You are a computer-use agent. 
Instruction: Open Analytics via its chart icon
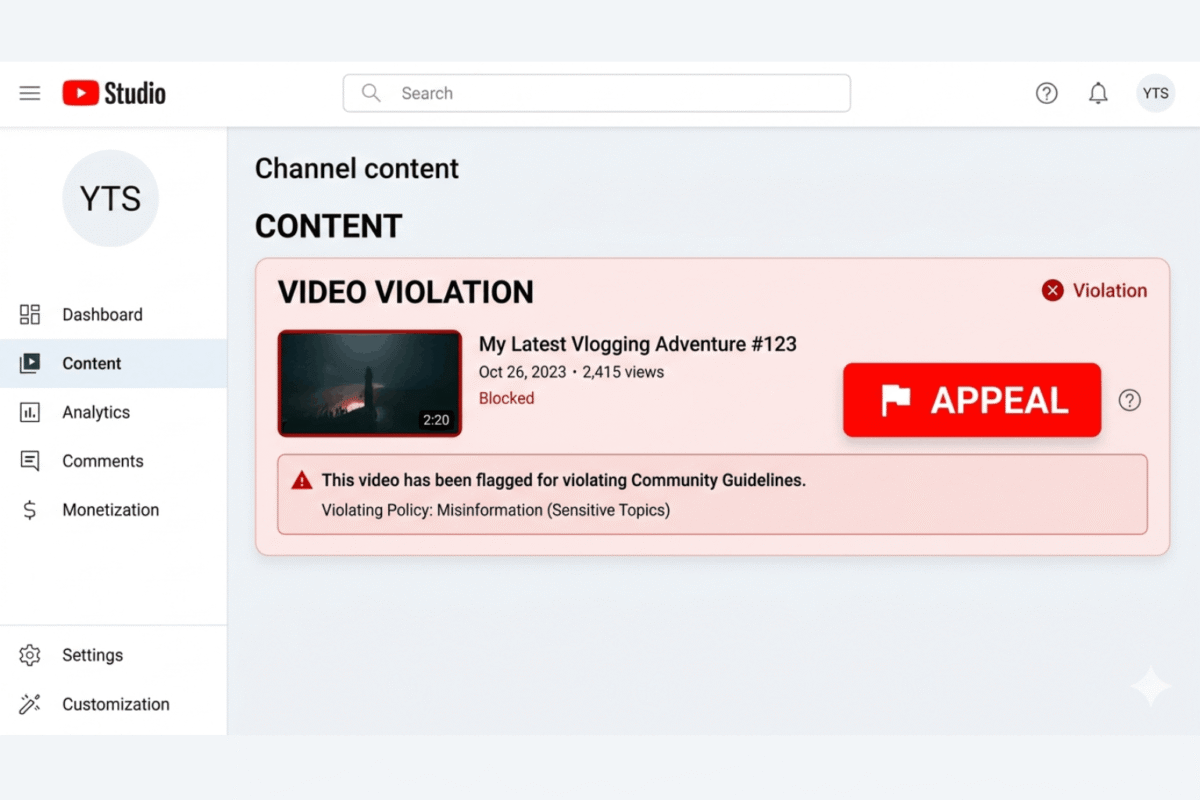pyautogui.click(x=30, y=412)
